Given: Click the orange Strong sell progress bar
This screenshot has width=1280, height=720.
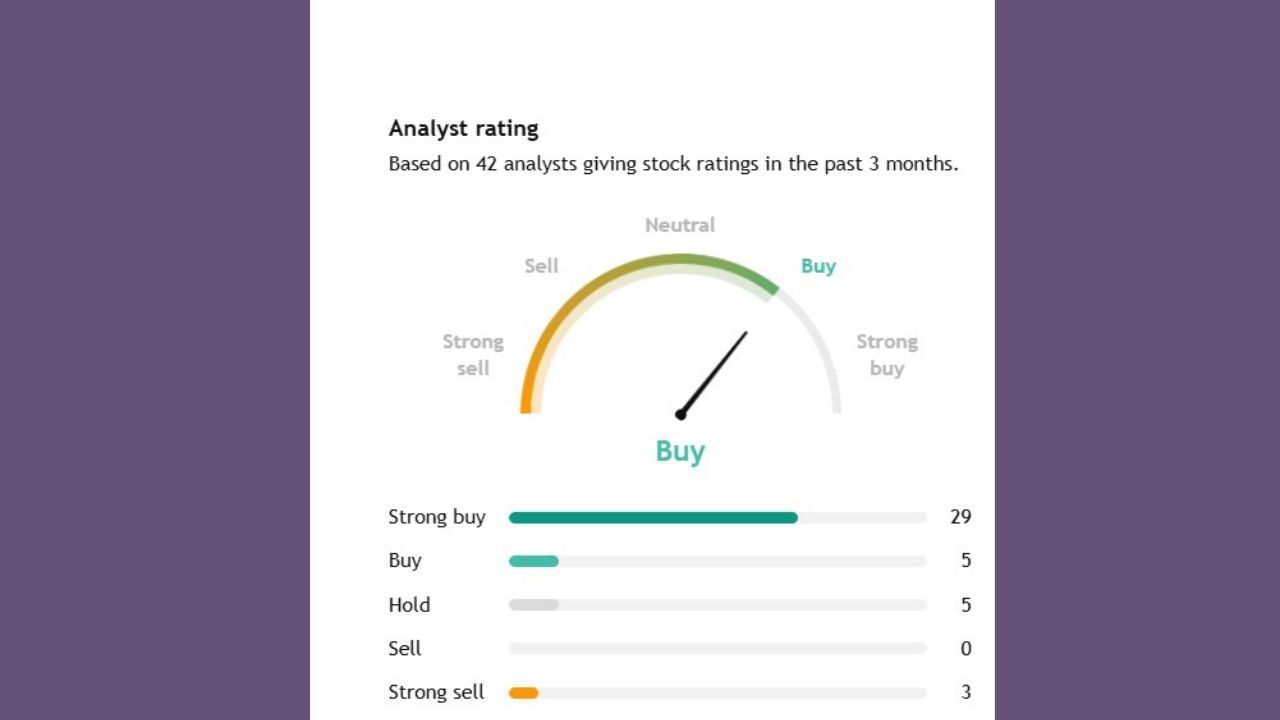Looking at the screenshot, I should (x=523, y=693).
